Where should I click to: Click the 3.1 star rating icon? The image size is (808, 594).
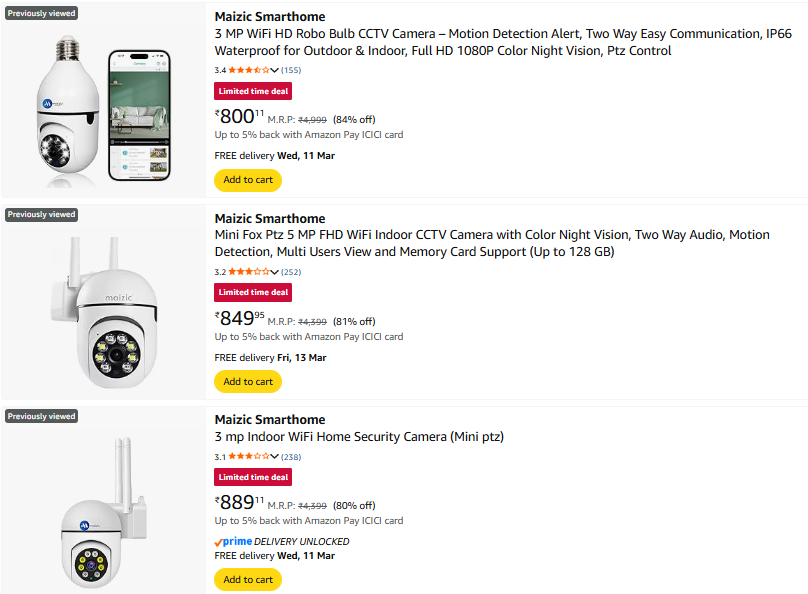[x=248, y=456]
